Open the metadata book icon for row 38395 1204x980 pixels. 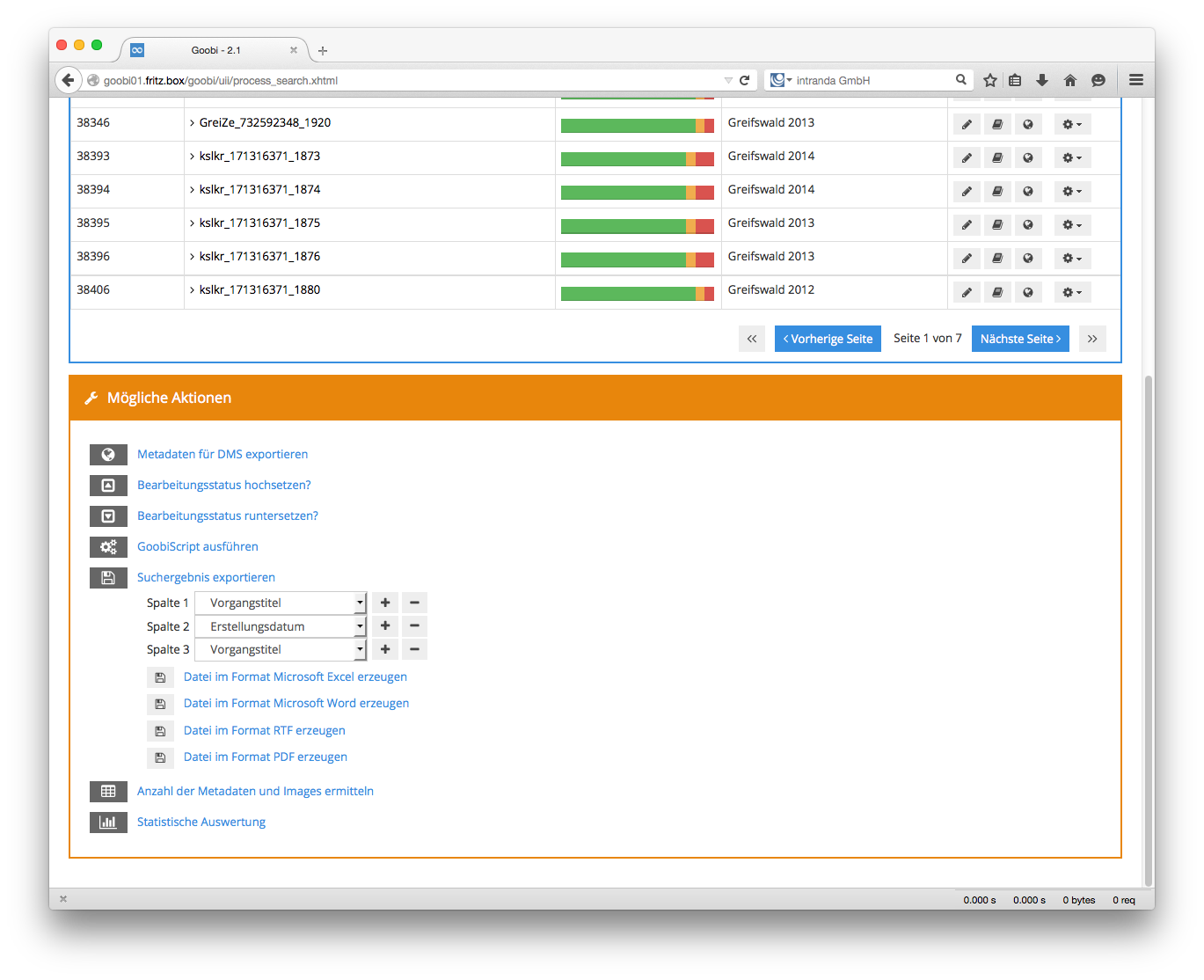[x=997, y=224]
